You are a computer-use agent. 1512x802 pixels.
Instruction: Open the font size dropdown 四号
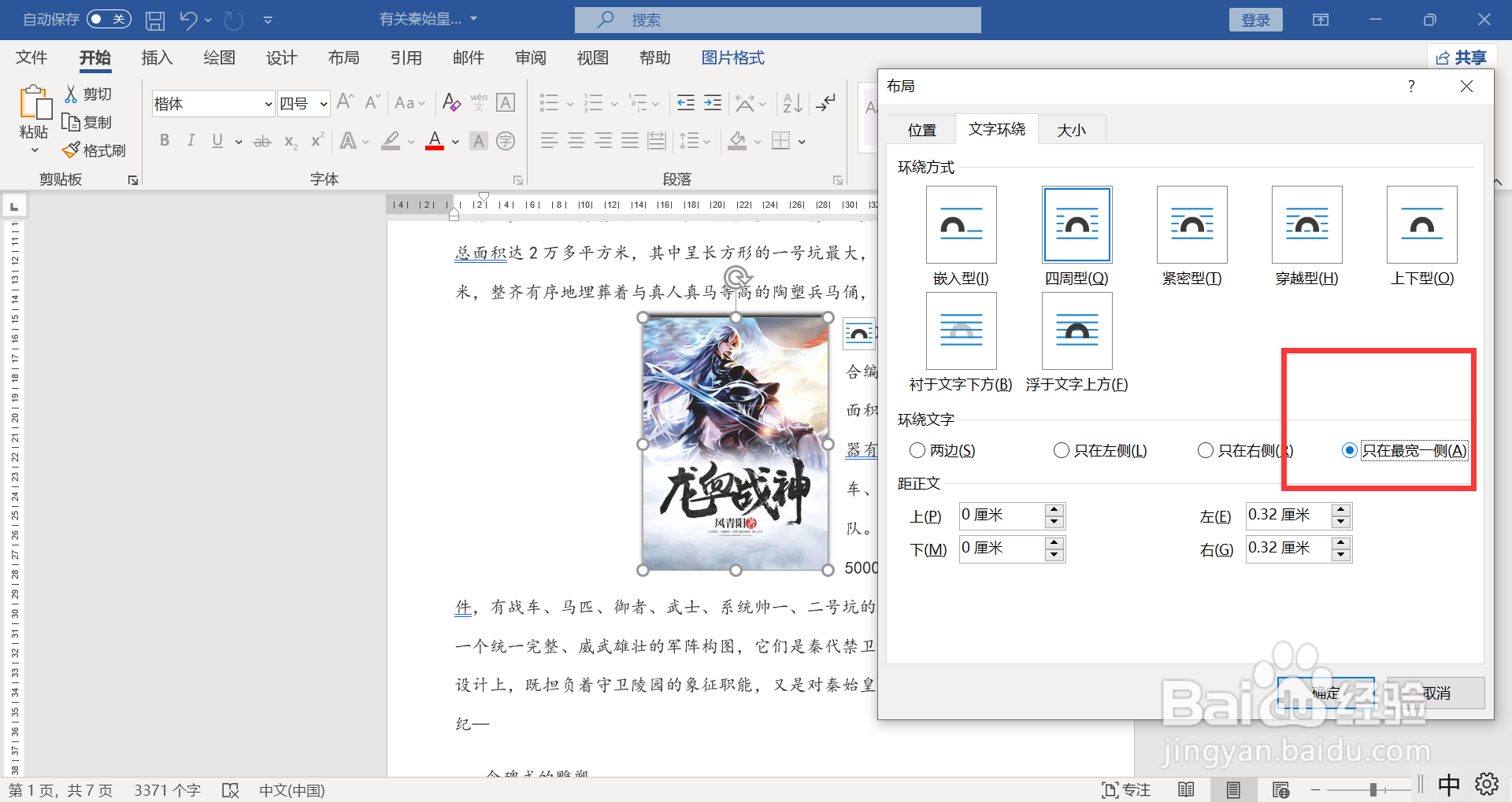pos(323,104)
